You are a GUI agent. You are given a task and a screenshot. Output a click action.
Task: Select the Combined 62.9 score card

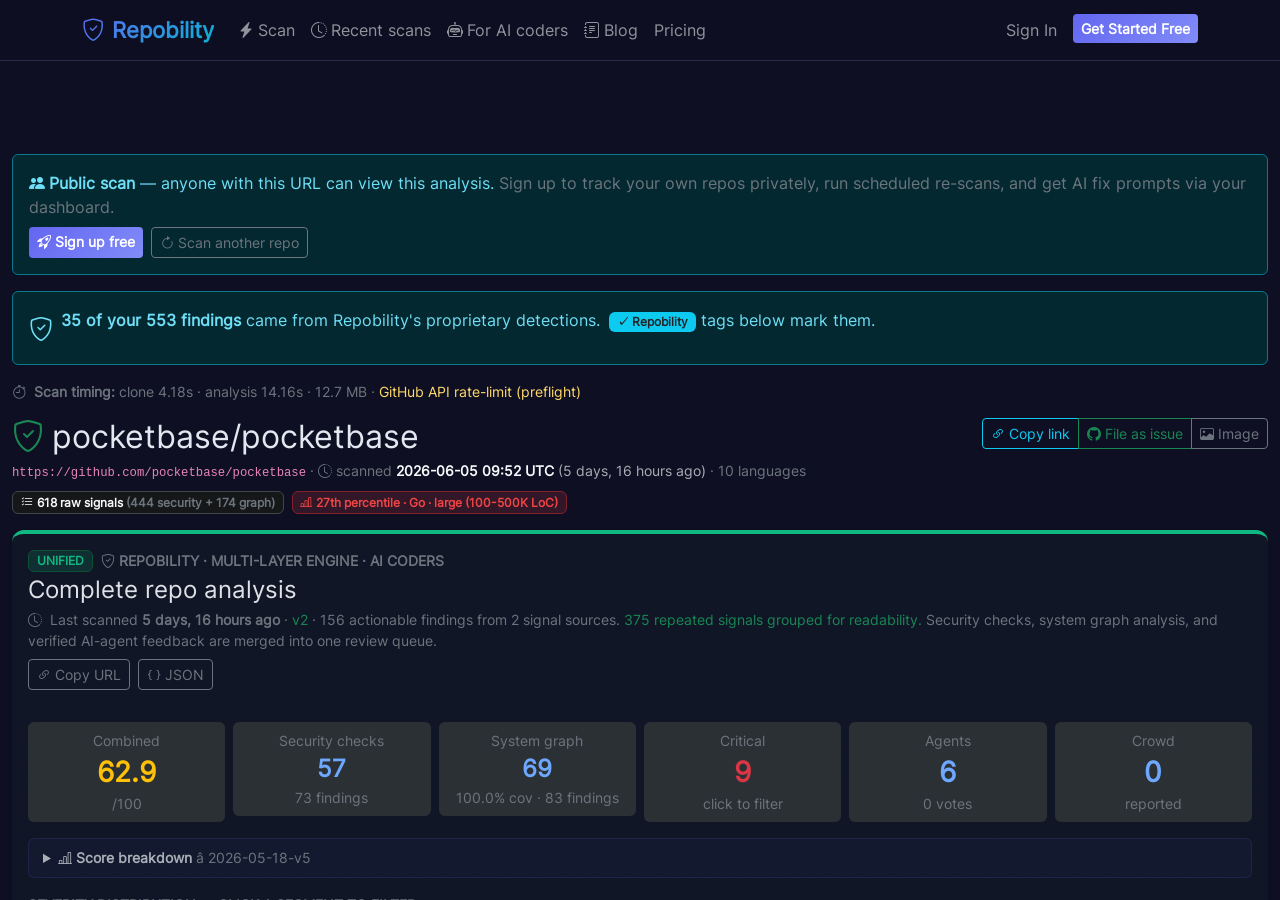click(126, 772)
